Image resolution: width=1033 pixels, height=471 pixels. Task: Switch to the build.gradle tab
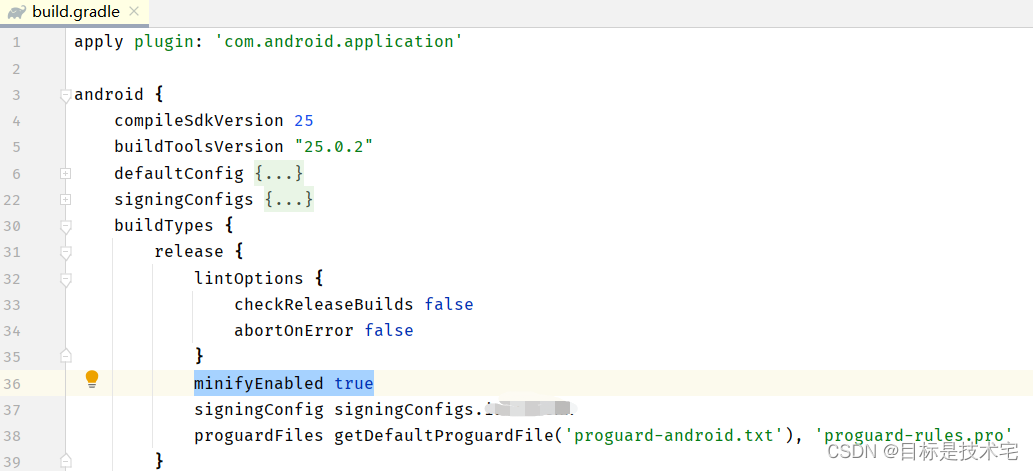(x=75, y=12)
